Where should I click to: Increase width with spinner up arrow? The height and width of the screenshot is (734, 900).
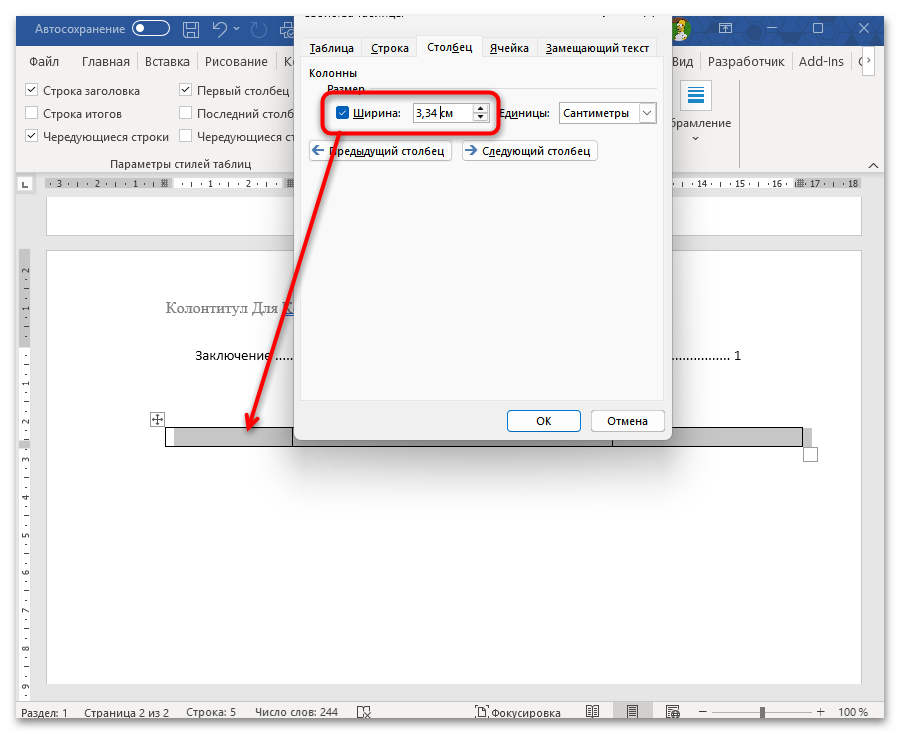[x=481, y=108]
